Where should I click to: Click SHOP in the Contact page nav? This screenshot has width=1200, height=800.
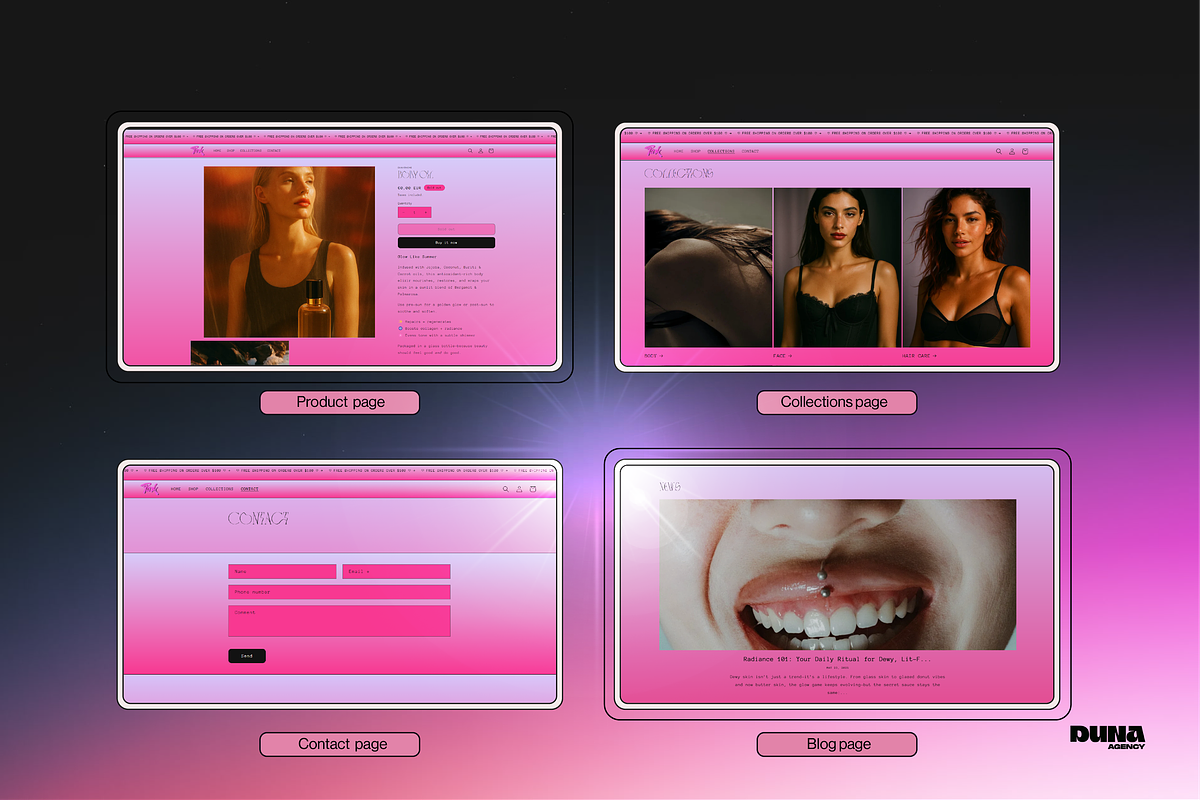pyautogui.click(x=193, y=489)
